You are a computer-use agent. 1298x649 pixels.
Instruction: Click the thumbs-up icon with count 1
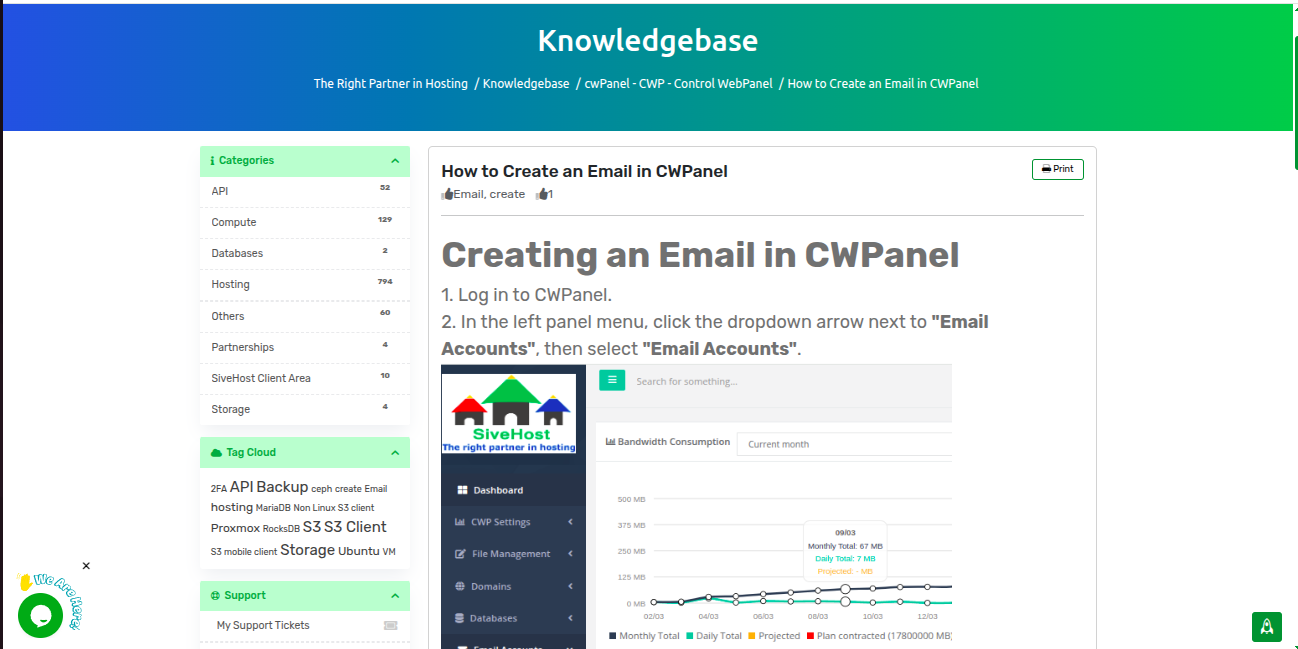(x=541, y=194)
